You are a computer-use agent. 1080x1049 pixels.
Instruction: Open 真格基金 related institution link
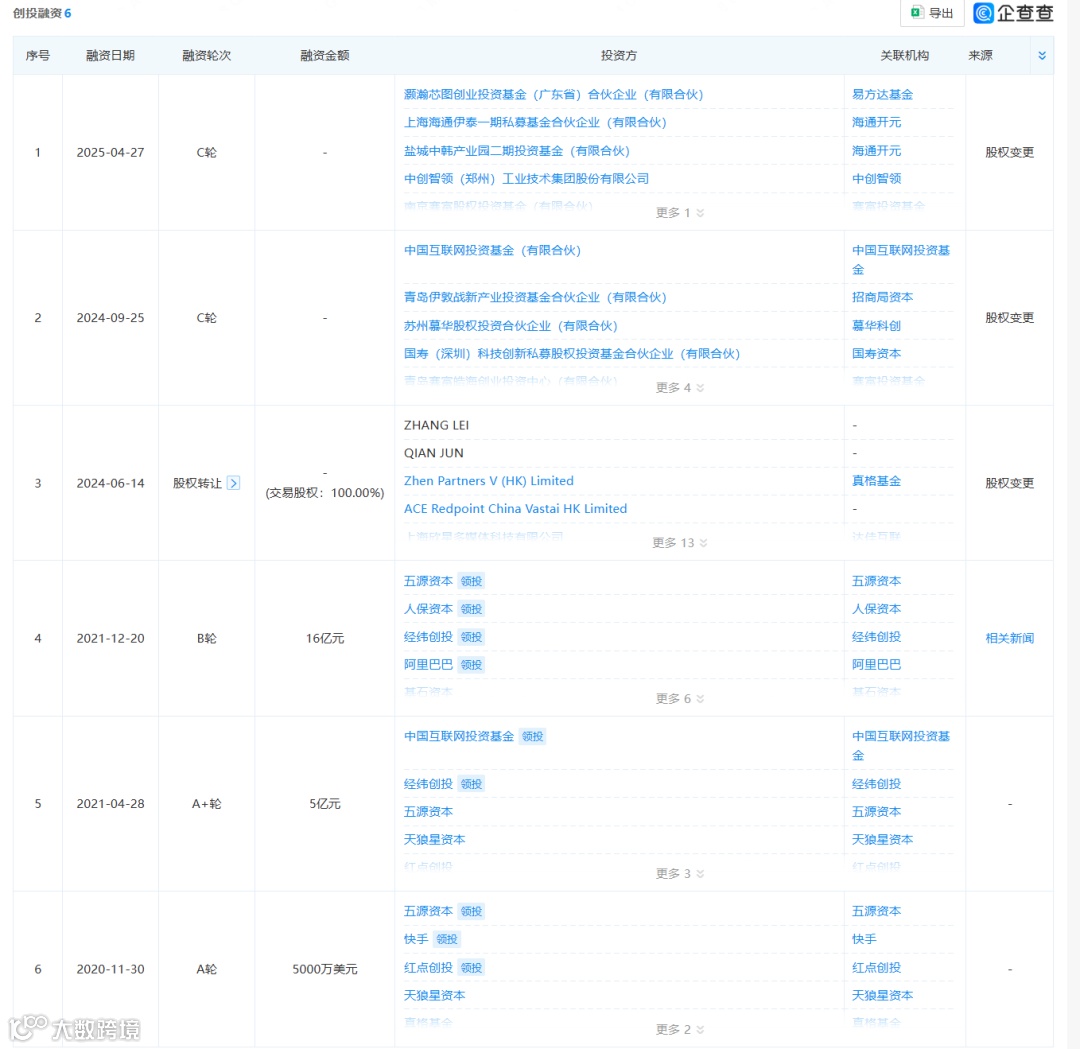pyautogui.click(x=876, y=481)
